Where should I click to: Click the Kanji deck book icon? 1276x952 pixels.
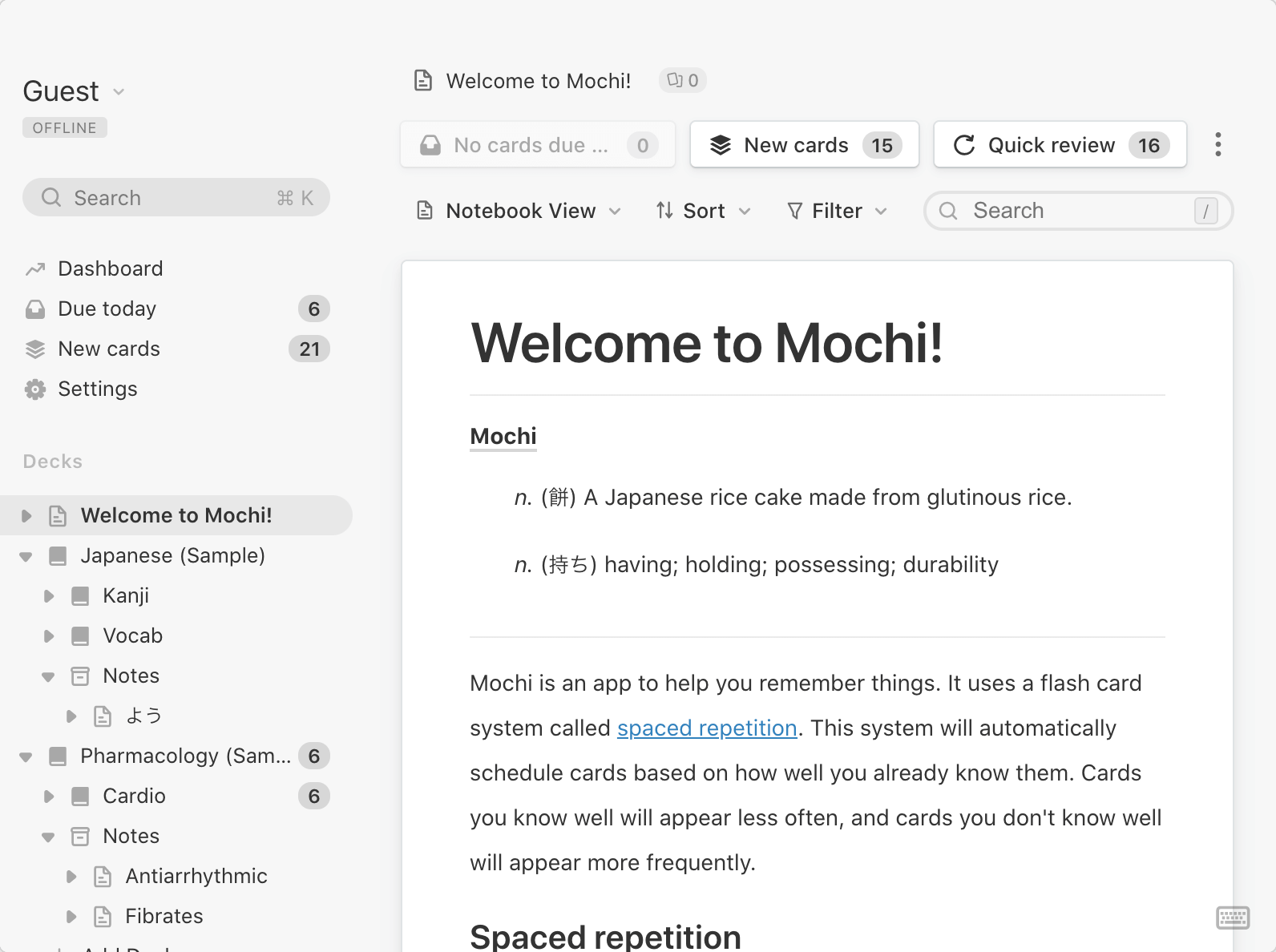pyautogui.click(x=80, y=595)
